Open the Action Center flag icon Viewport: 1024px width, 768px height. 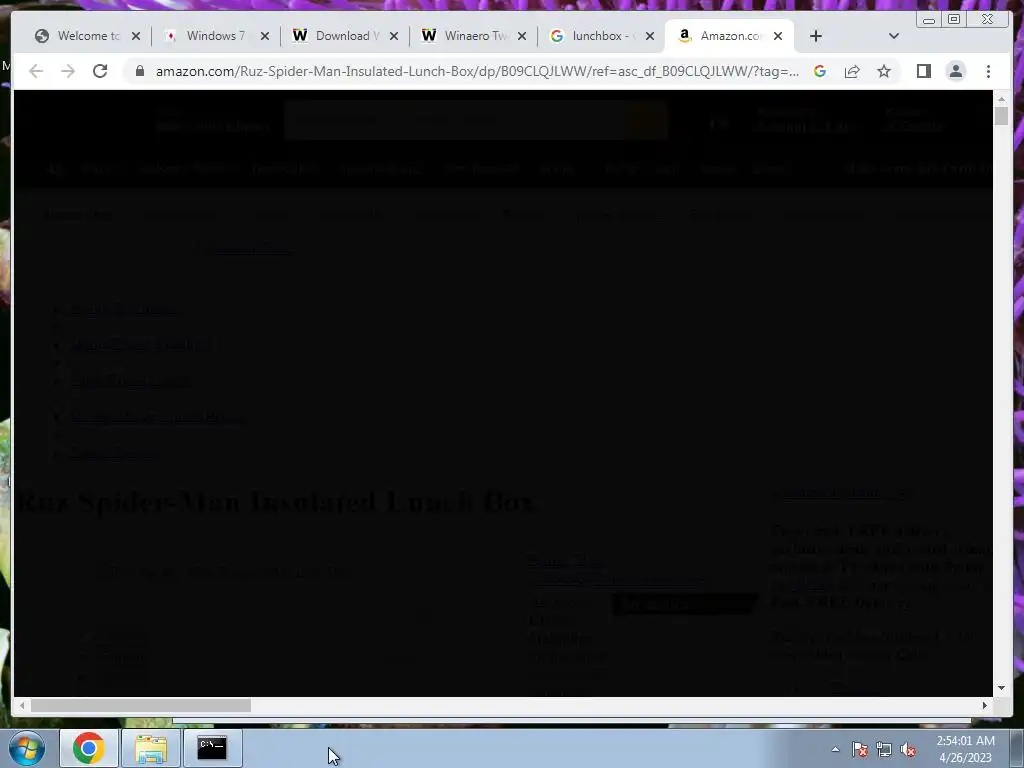(x=860, y=749)
